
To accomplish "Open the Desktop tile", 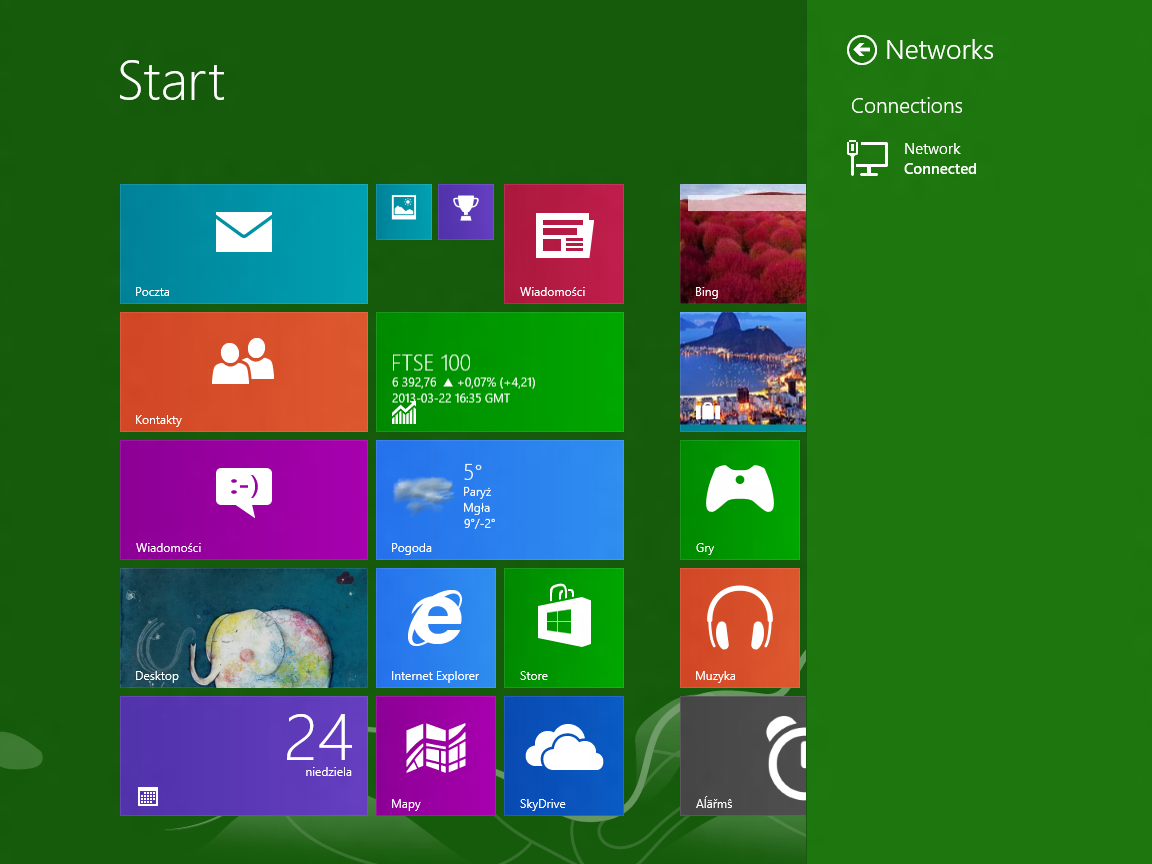I will [244, 627].
